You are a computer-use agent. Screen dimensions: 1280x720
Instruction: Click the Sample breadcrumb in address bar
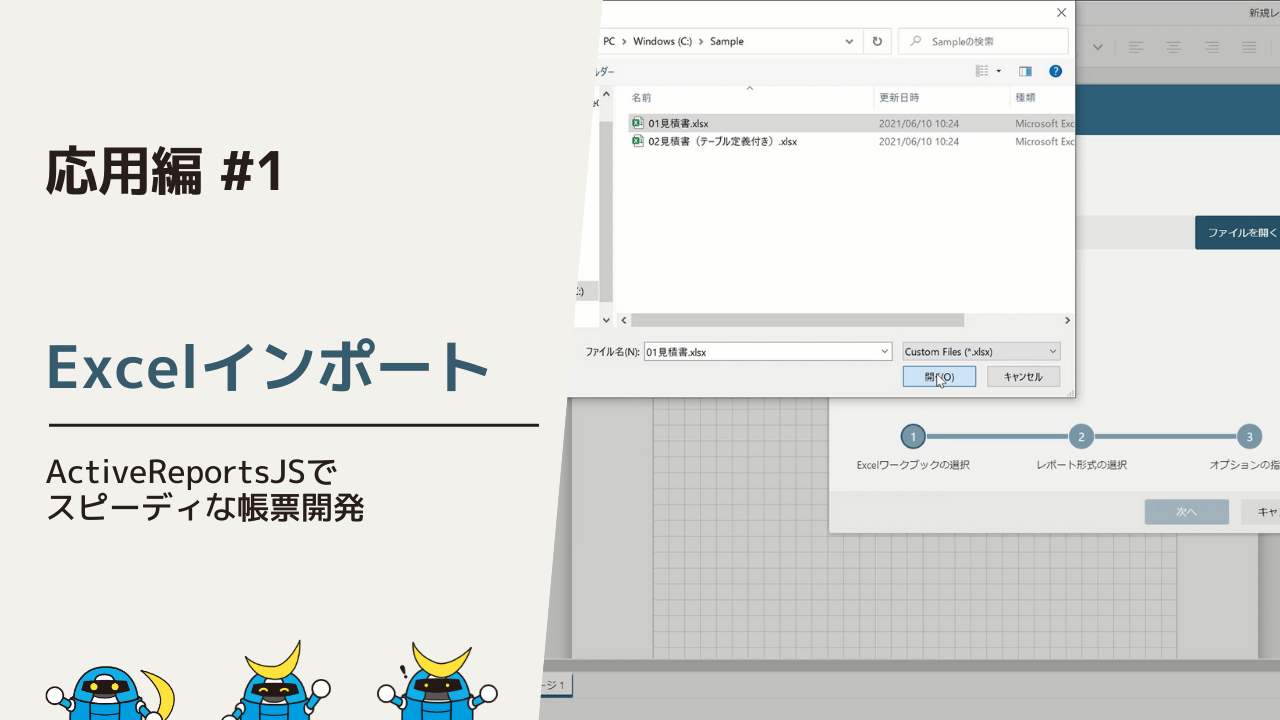[x=727, y=41]
